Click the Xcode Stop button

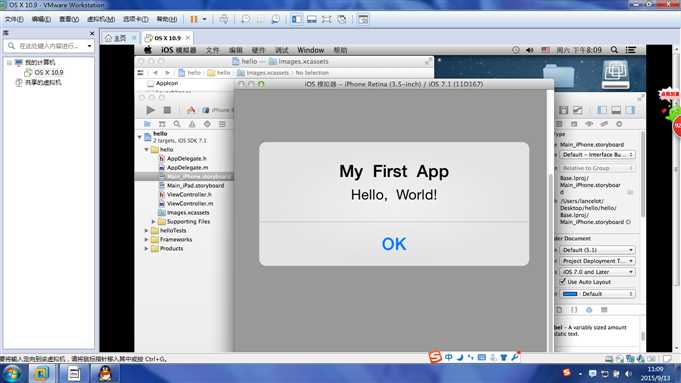[x=167, y=110]
